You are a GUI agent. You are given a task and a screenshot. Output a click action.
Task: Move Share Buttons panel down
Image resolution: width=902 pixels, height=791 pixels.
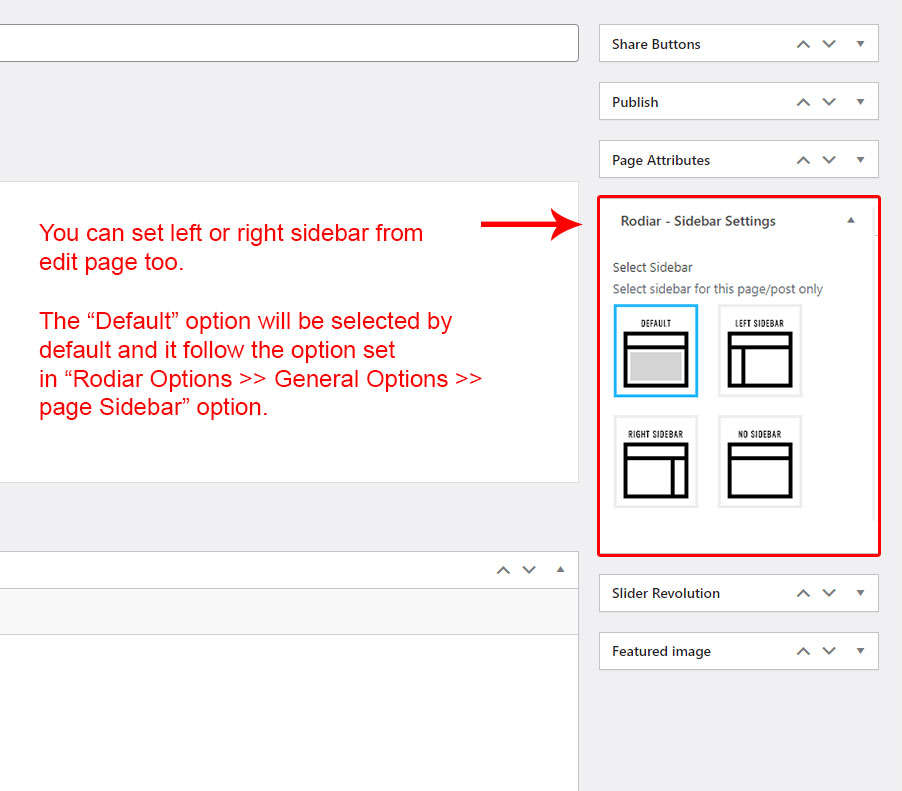(829, 44)
